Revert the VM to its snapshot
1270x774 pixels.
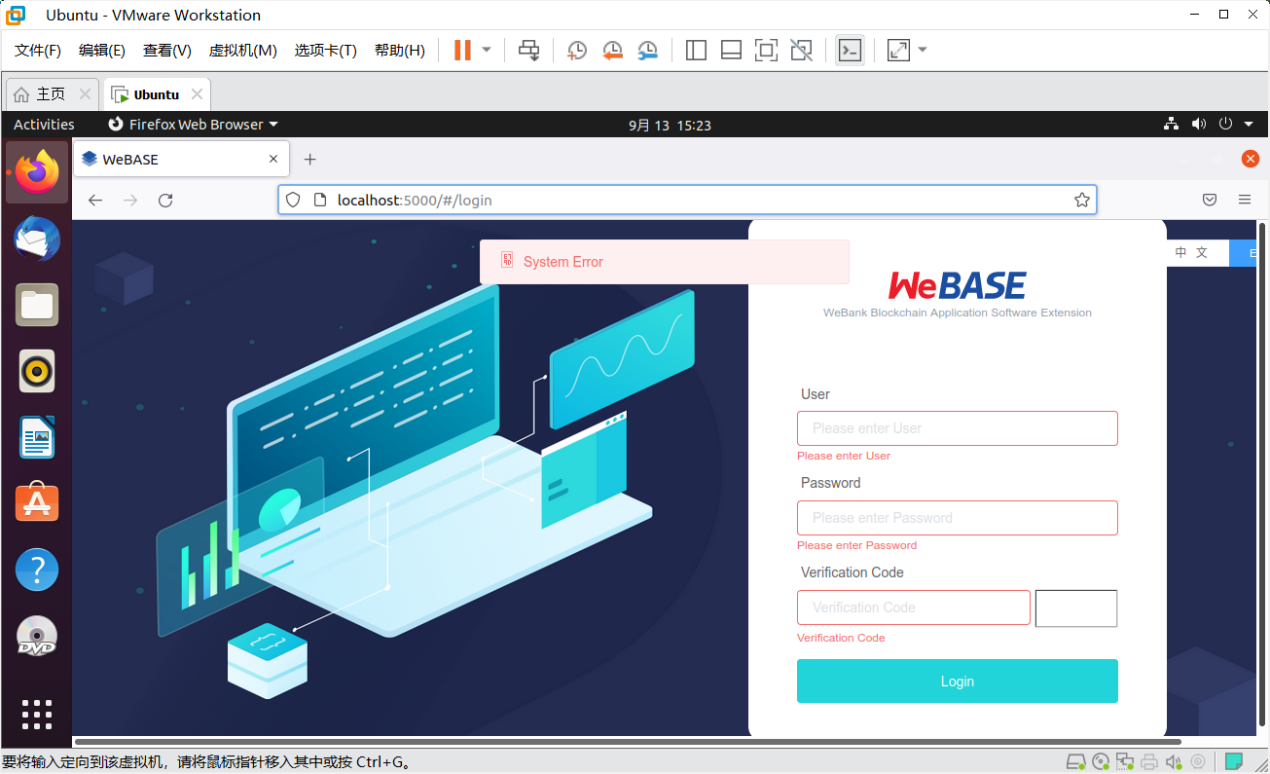(x=613, y=50)
